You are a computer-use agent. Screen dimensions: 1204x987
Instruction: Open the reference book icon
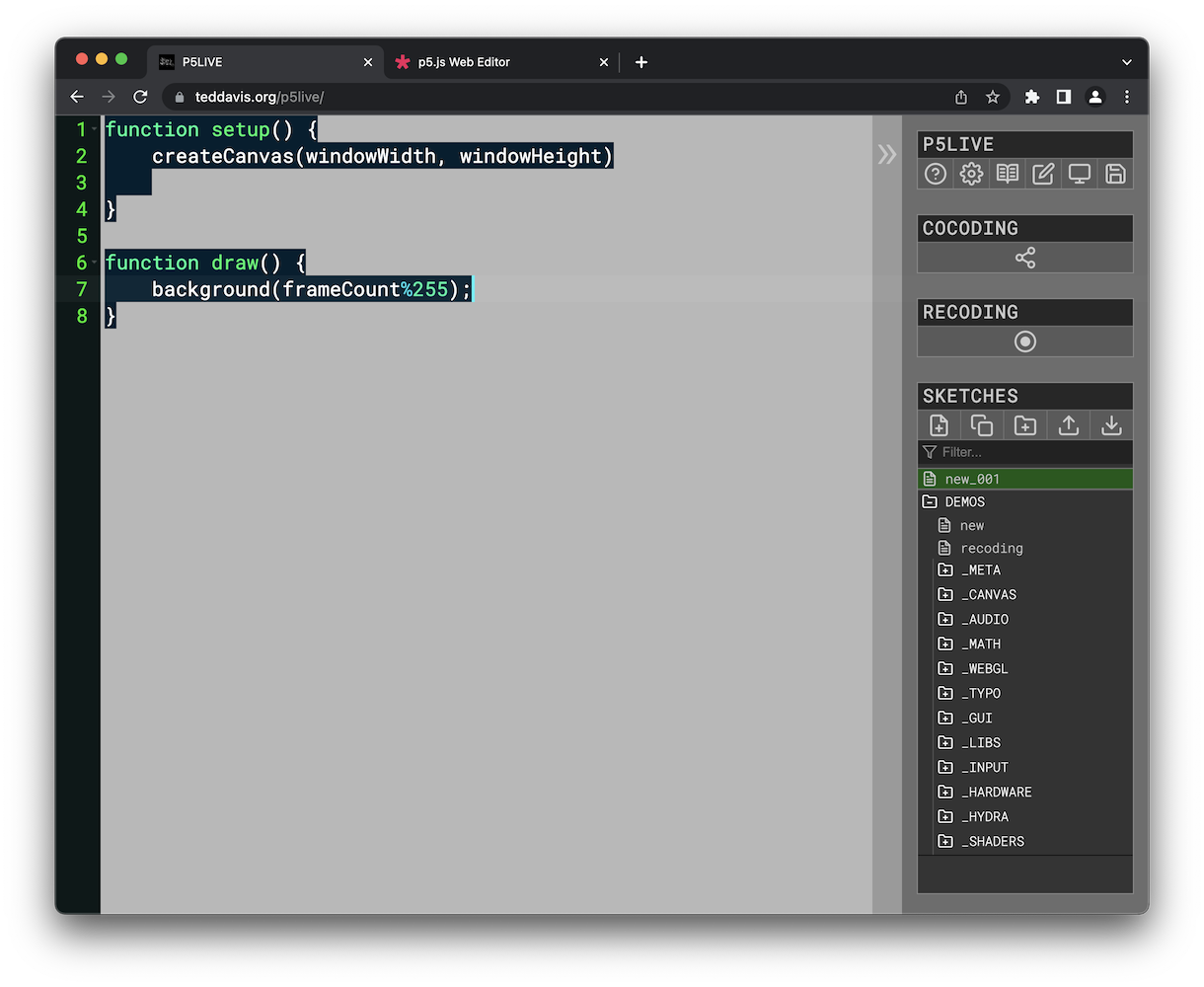[1008, 174]
